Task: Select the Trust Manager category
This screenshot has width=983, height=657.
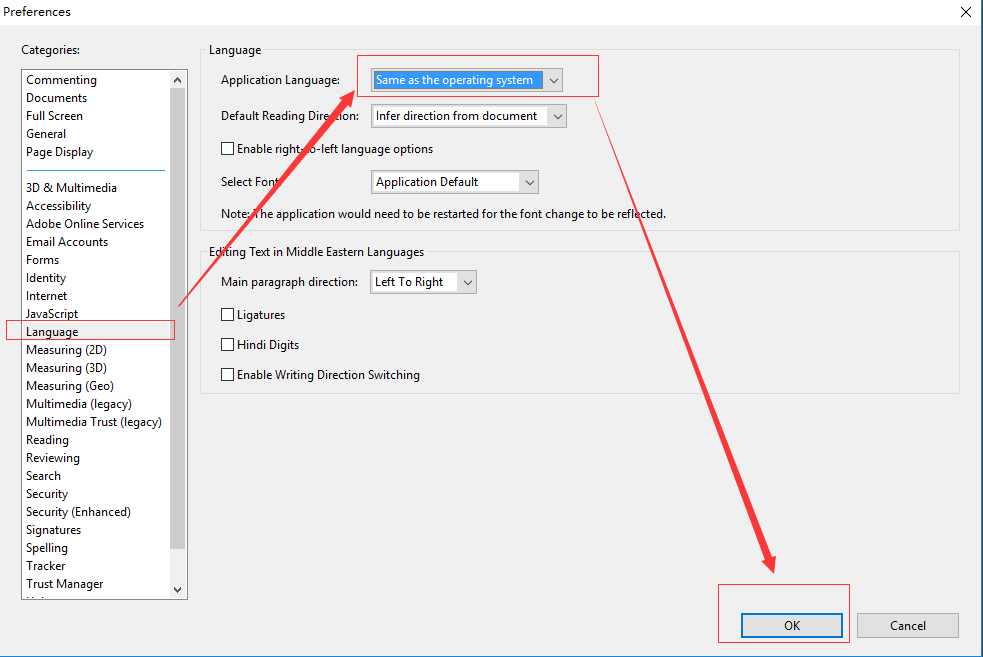Action: (x=64, y=583)
